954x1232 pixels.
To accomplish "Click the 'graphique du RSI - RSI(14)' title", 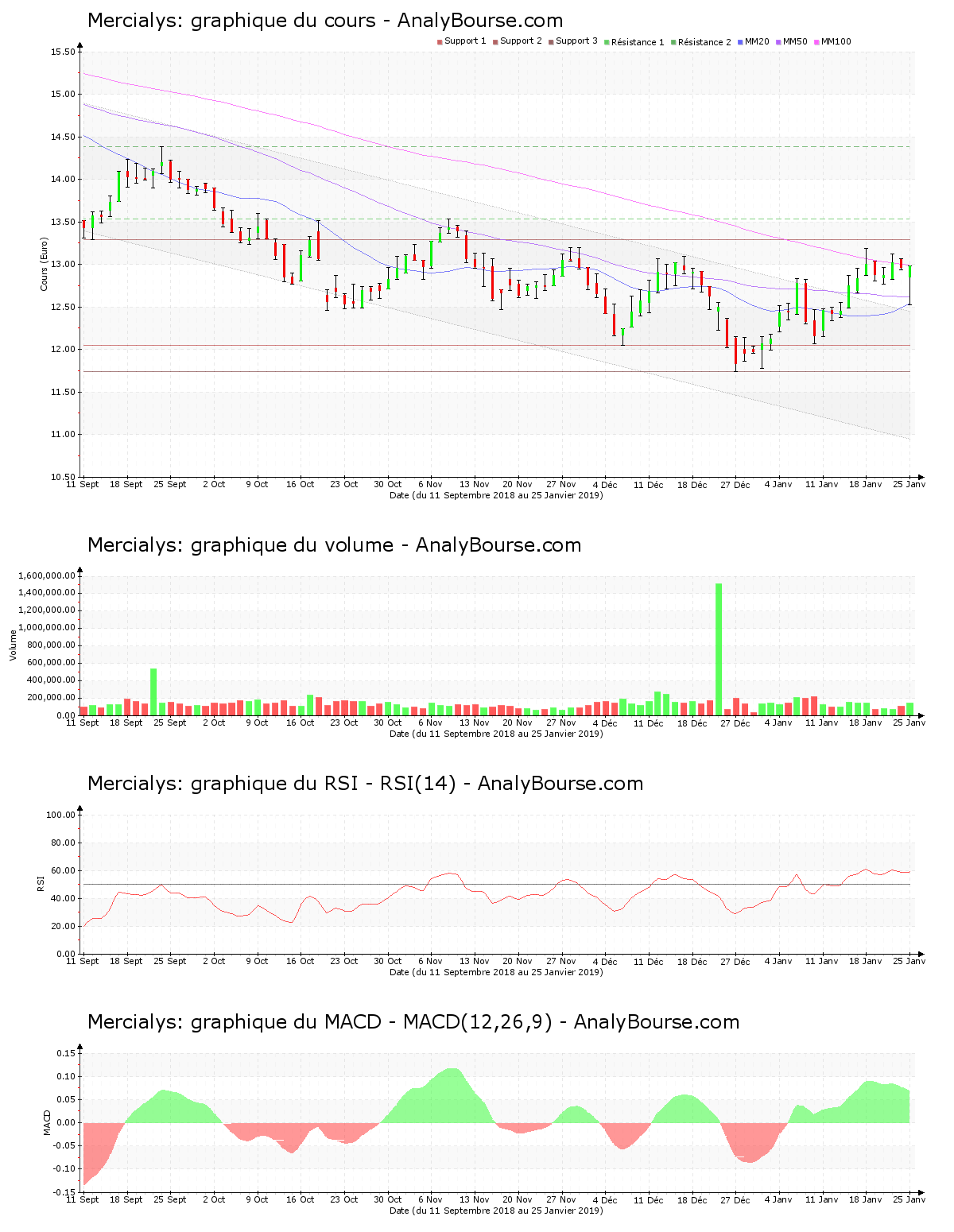I will tap(365, 784).
